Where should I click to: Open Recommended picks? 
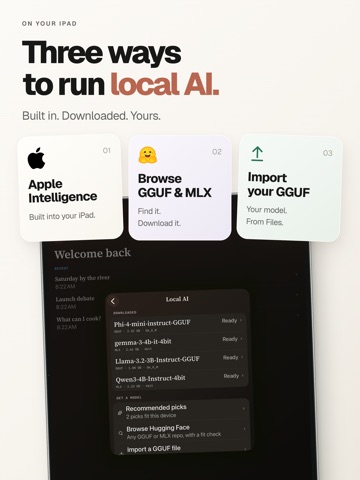181,412
